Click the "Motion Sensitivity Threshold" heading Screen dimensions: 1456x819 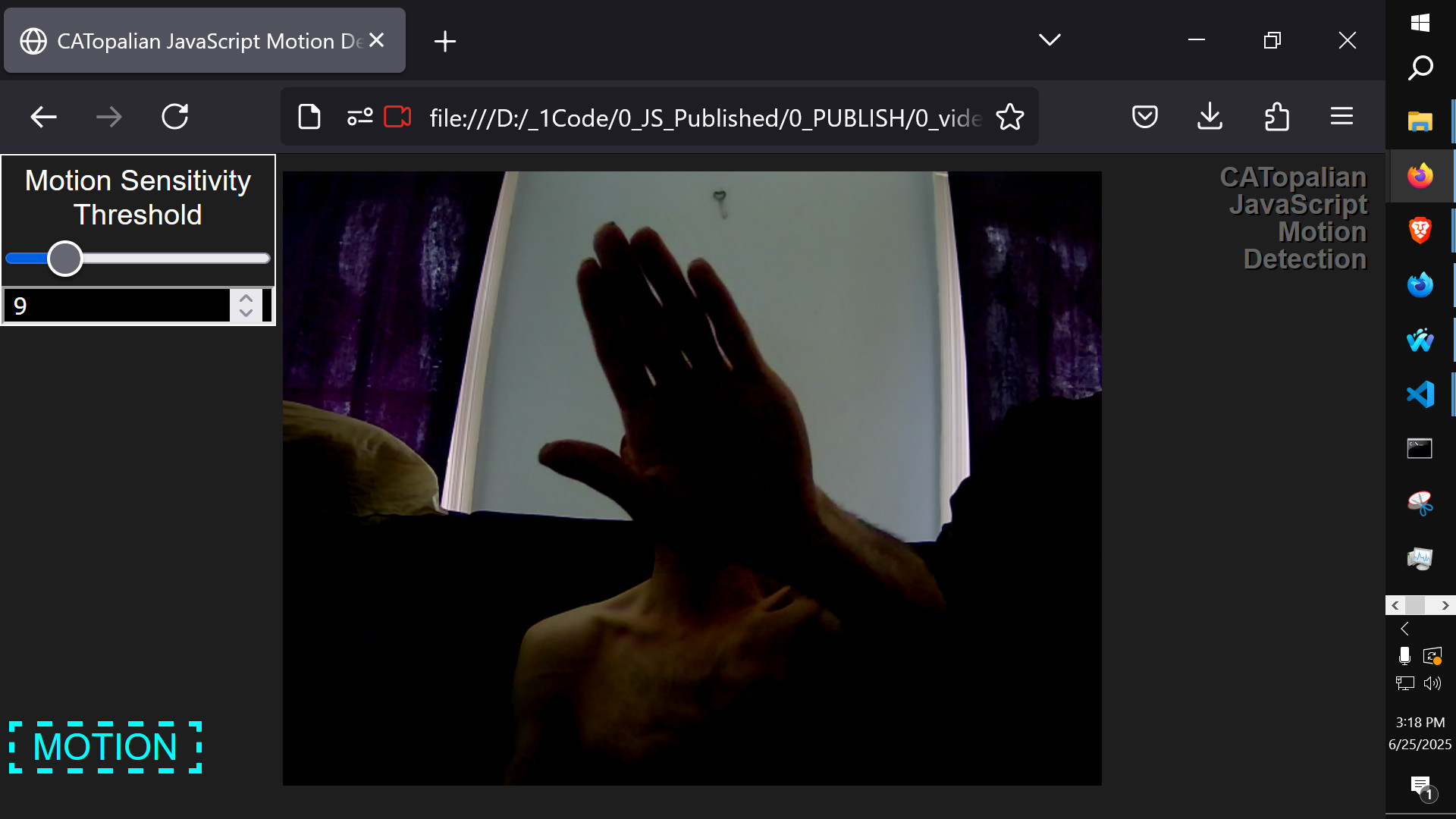click(138, 198)
